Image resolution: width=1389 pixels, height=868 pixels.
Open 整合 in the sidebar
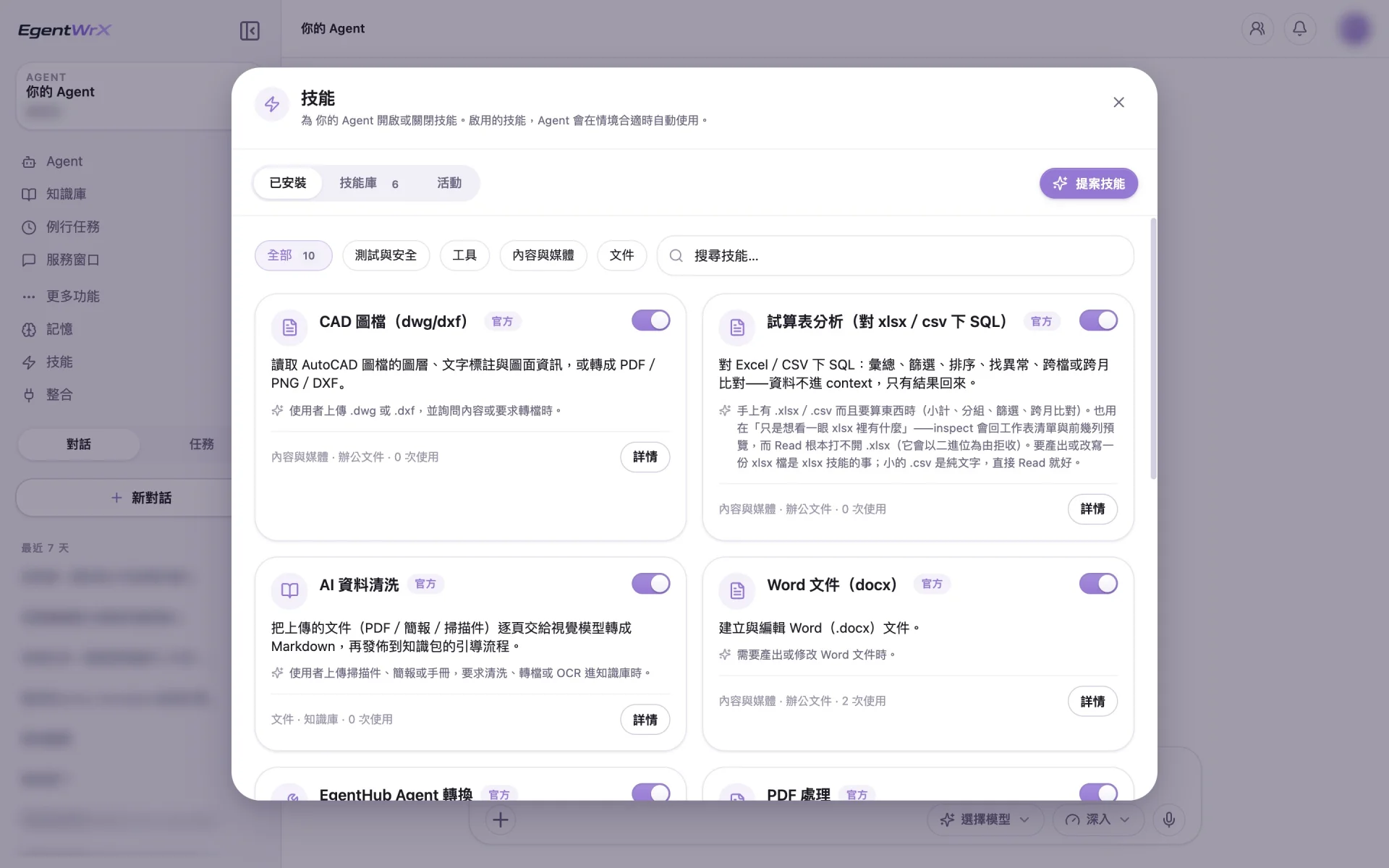(x=48, y=395)
